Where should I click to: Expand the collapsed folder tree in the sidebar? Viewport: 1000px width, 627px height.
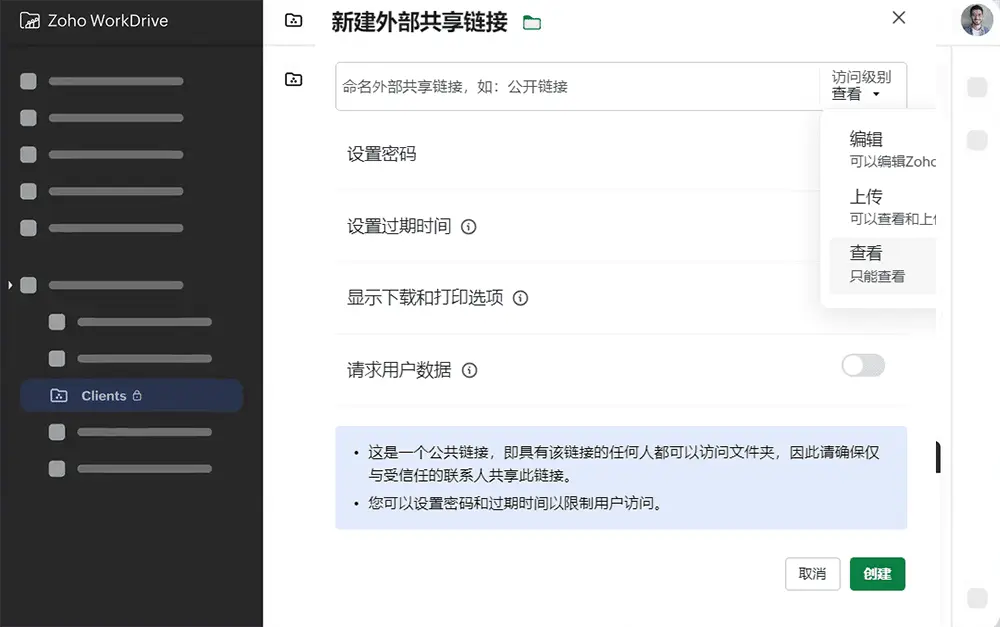click(x=11, y=285)
